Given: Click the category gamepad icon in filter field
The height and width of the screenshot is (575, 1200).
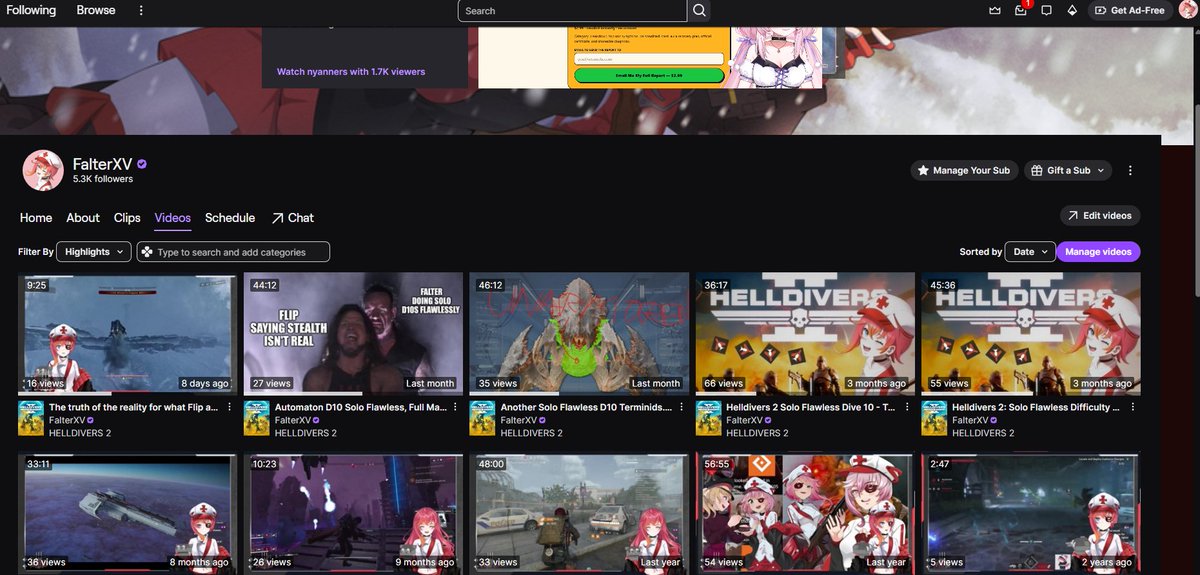Looking at the screenshot, I should point(147,252).
